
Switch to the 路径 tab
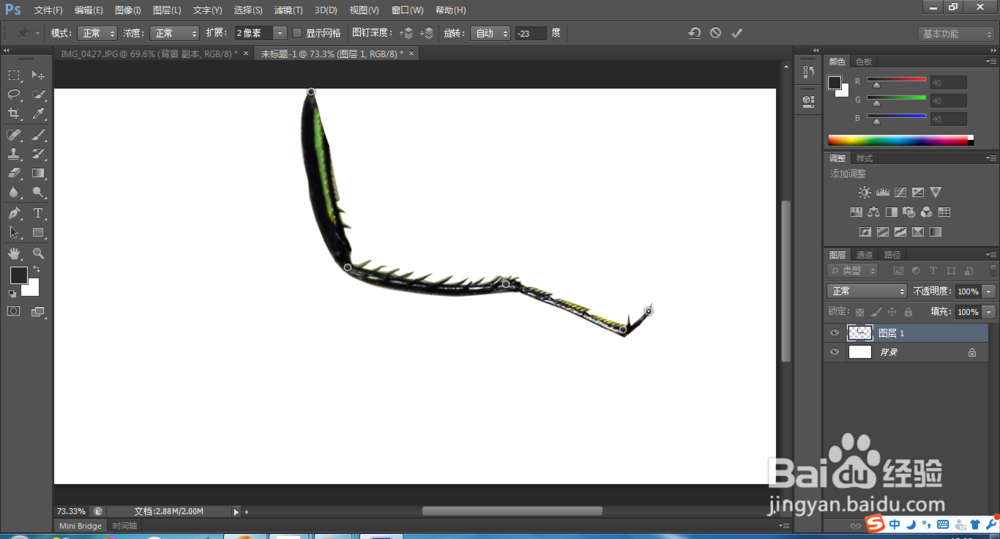(x=892, y=255)
